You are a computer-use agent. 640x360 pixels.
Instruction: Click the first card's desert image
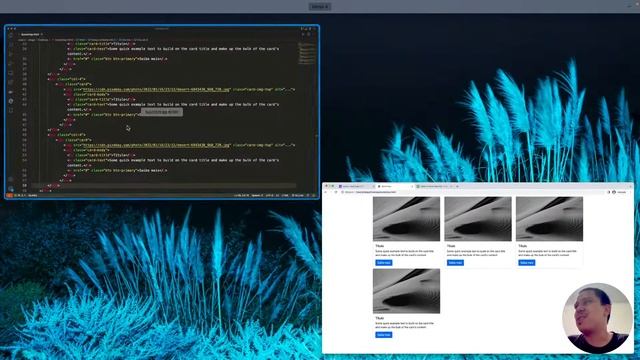(407, 219)
